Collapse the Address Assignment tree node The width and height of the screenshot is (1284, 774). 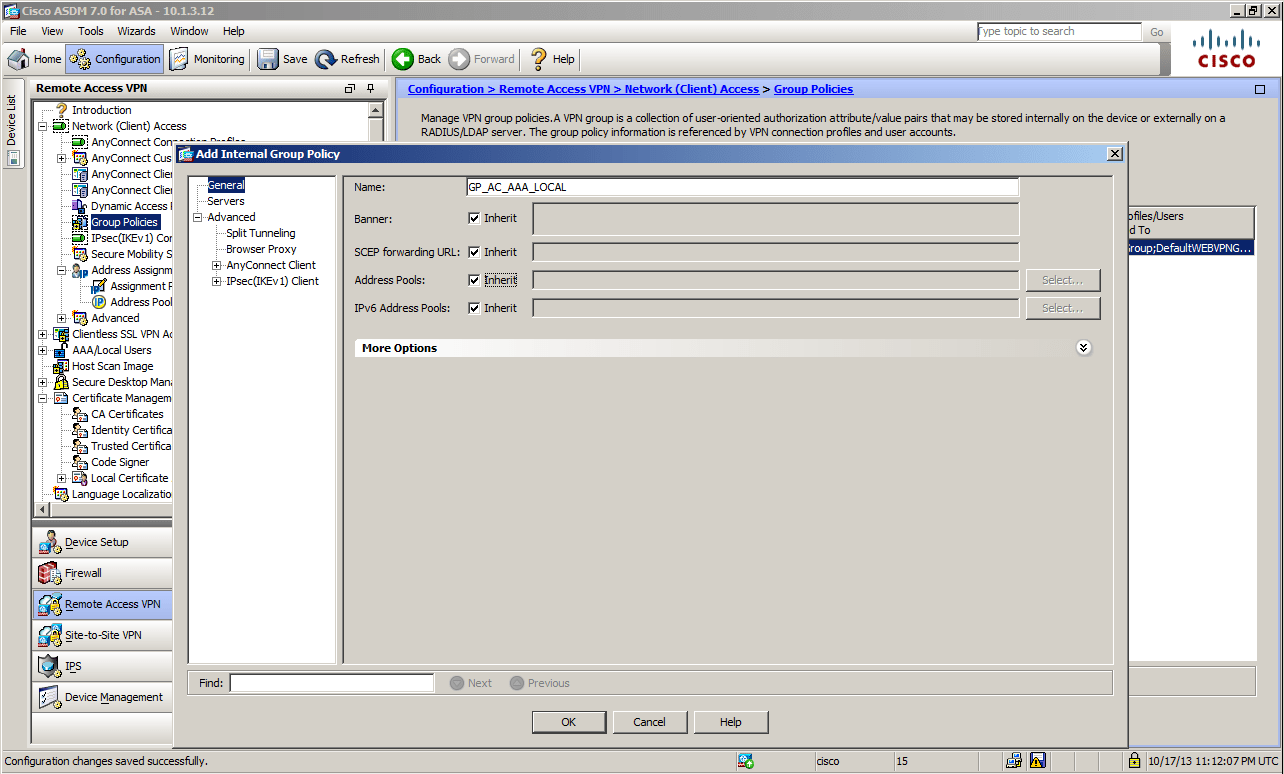[x=62, y=270]
